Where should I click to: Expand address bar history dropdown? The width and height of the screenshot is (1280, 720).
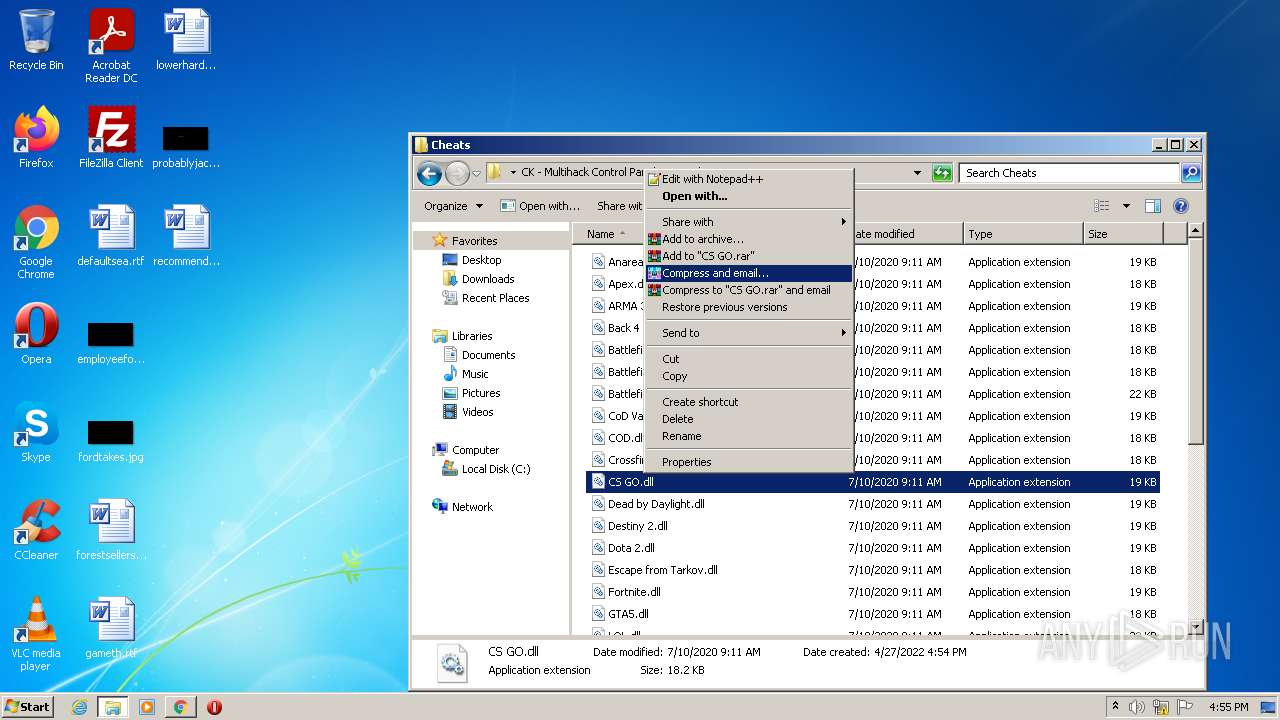pyautogui.click(x=918, y=173)
